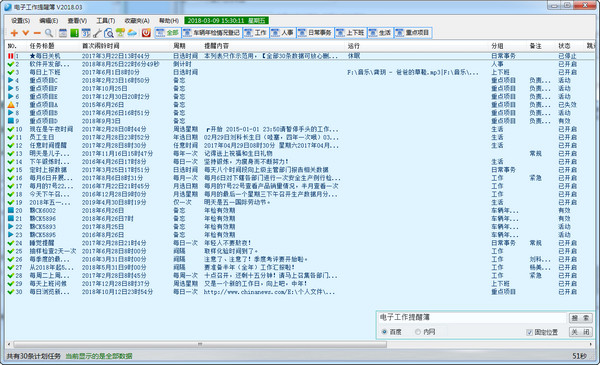Click '已失效' status on row 7
Viewport: 600px width, 365px height.
[567, 104]
